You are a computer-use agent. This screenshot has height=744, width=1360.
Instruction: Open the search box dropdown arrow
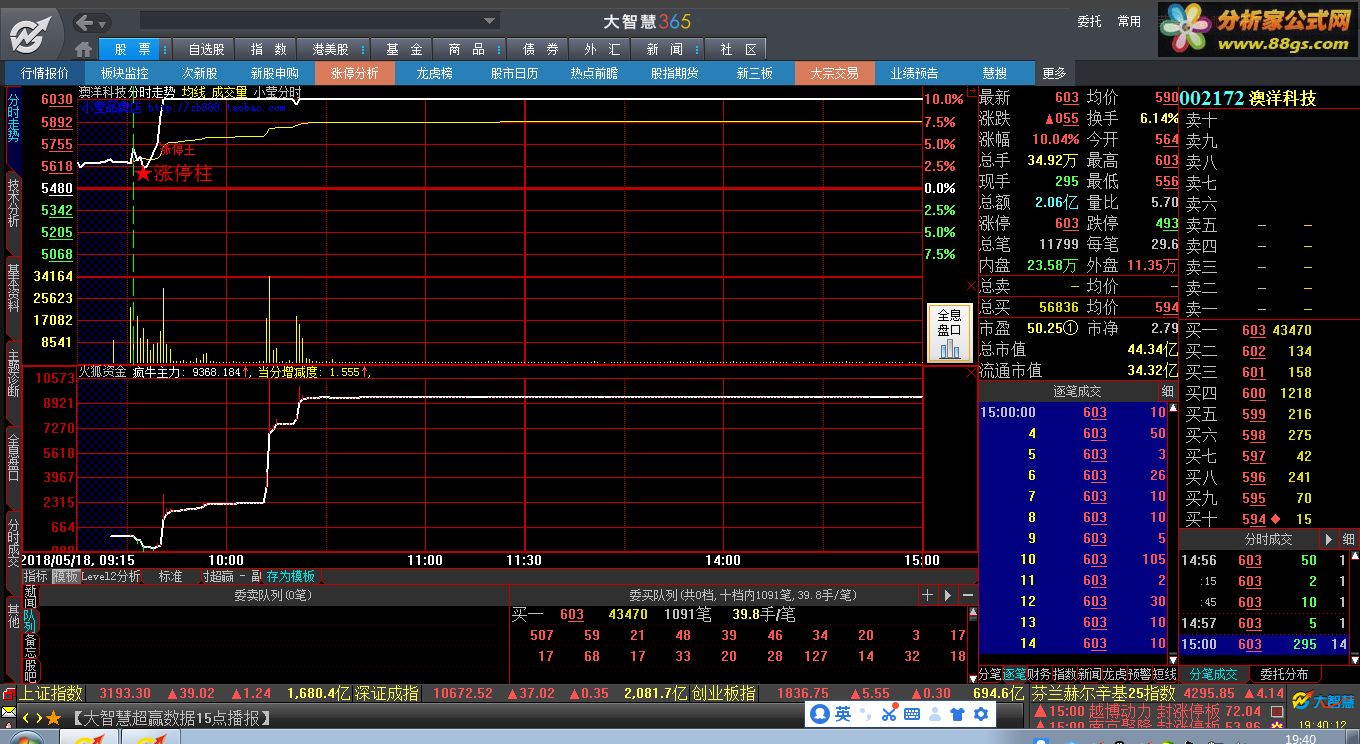click(x=490, y=21)
